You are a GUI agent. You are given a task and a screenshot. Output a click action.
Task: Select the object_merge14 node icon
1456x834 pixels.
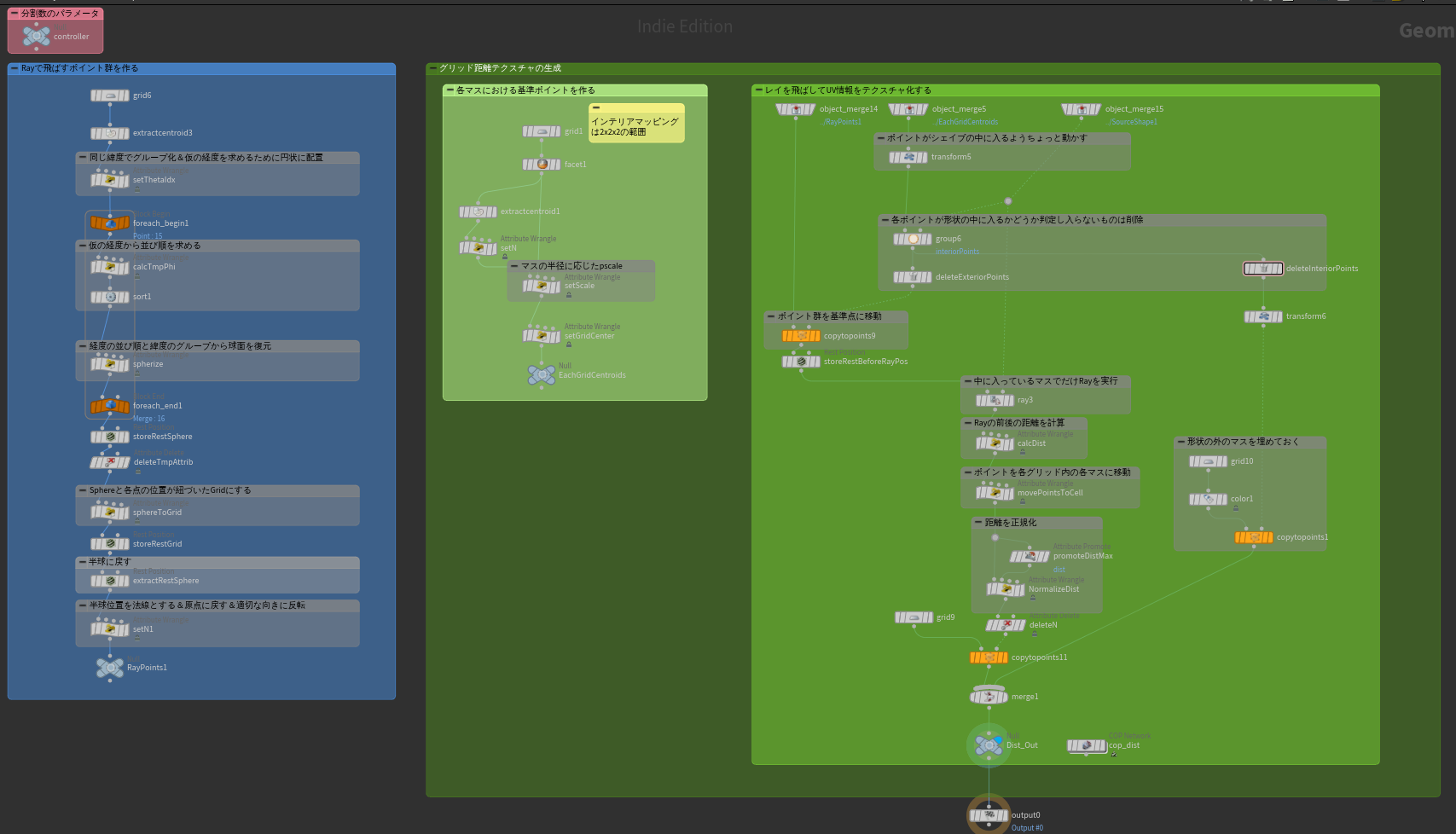796,109
